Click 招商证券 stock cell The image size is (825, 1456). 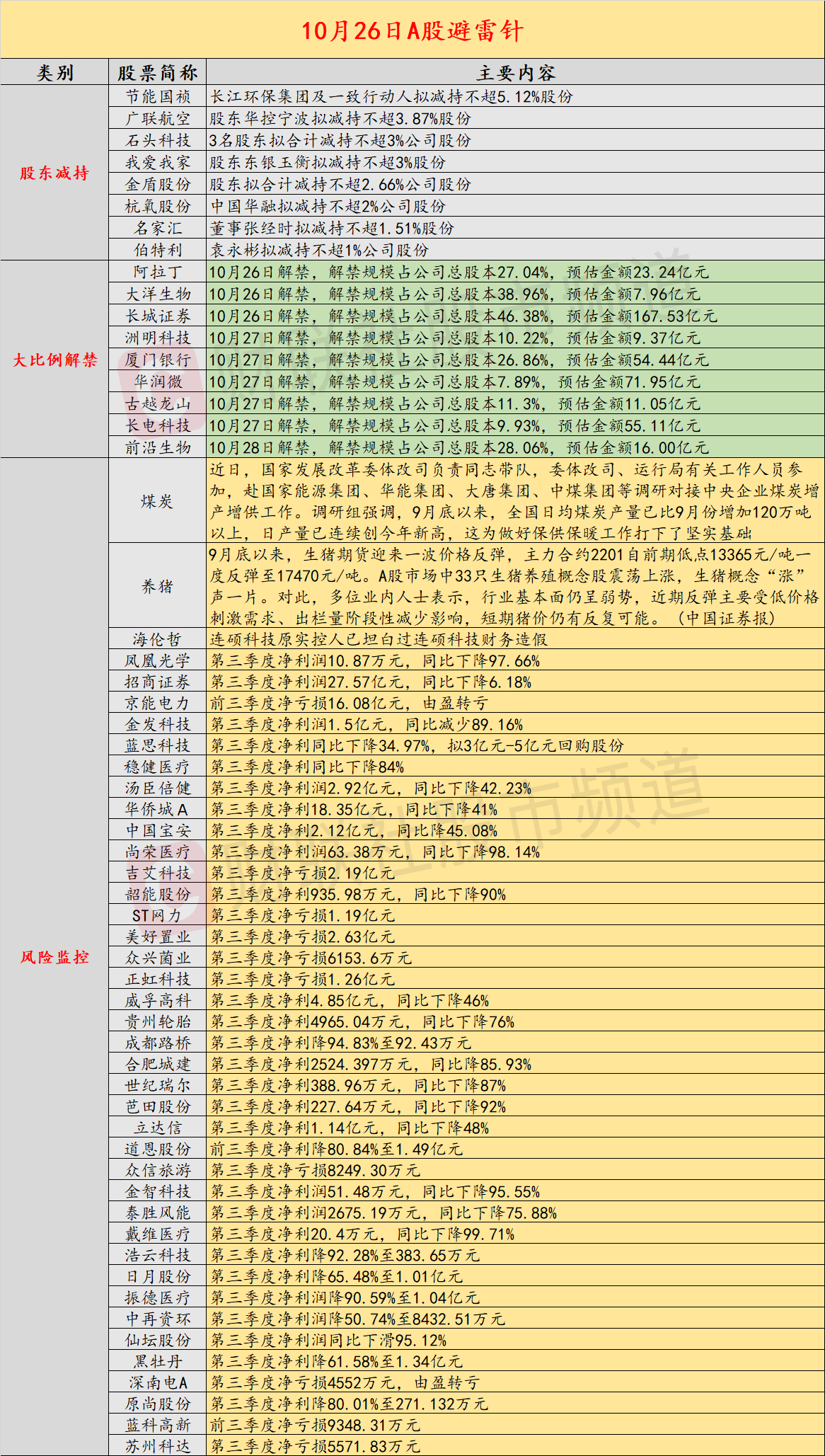(x=158, y=682)
